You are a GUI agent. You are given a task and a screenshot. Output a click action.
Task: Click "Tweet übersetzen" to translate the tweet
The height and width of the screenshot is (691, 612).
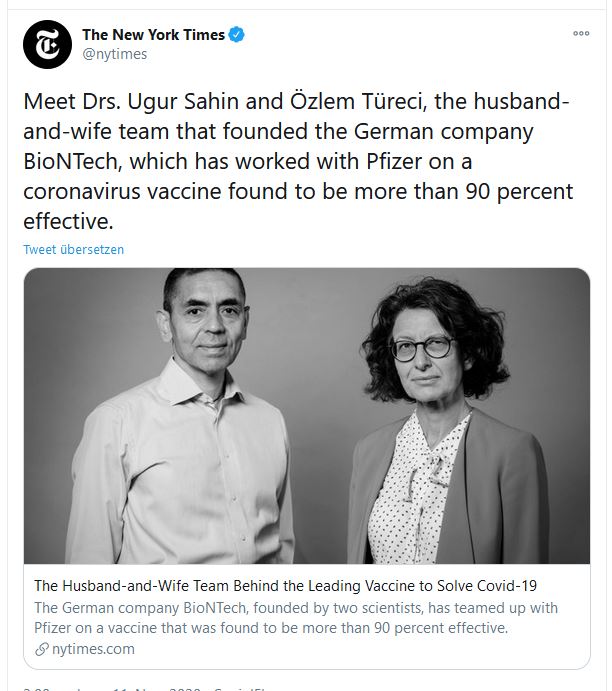tap(74, 249)
